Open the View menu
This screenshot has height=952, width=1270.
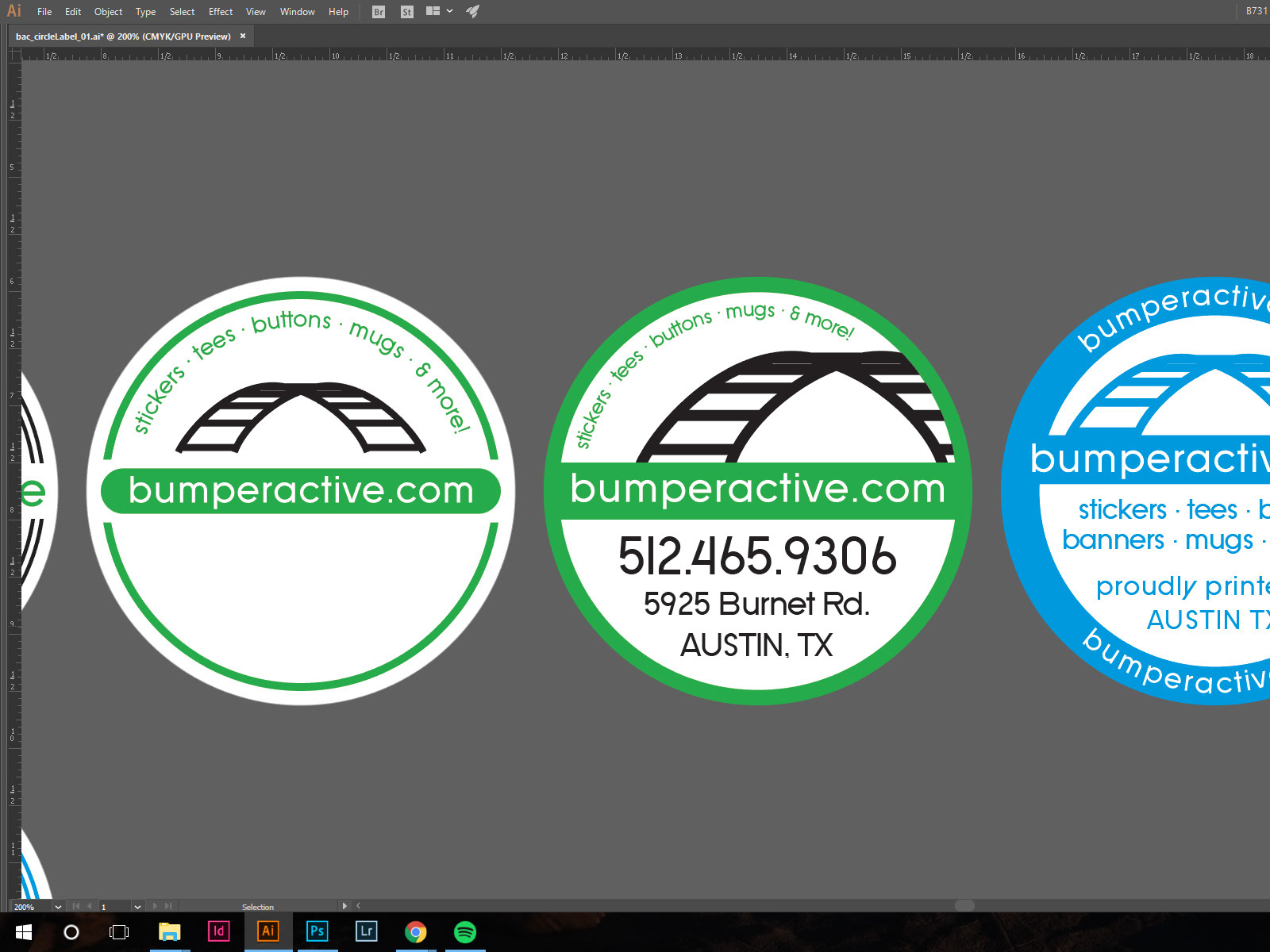(x=256, y=12)
